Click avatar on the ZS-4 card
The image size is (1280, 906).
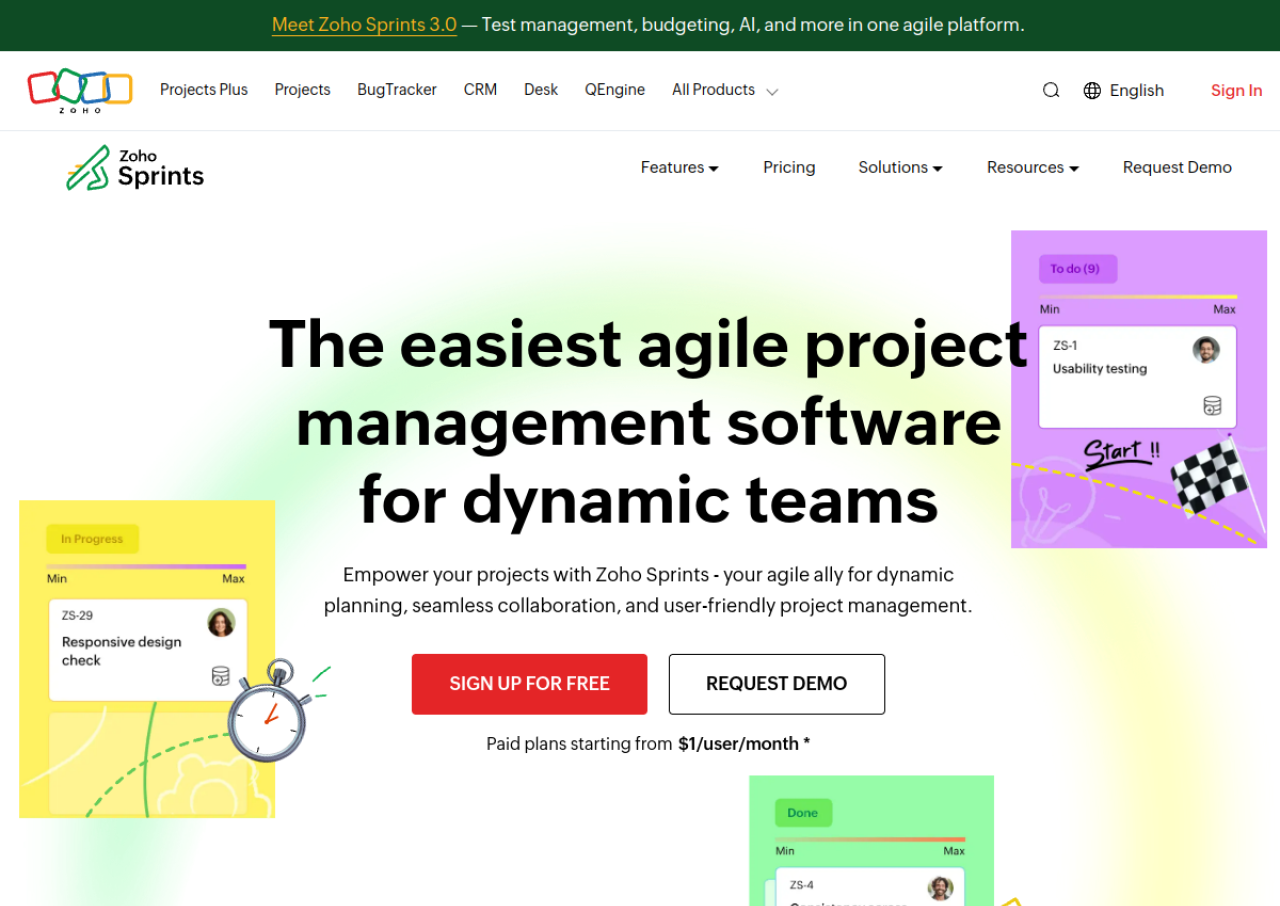click(x=940, y=888)
